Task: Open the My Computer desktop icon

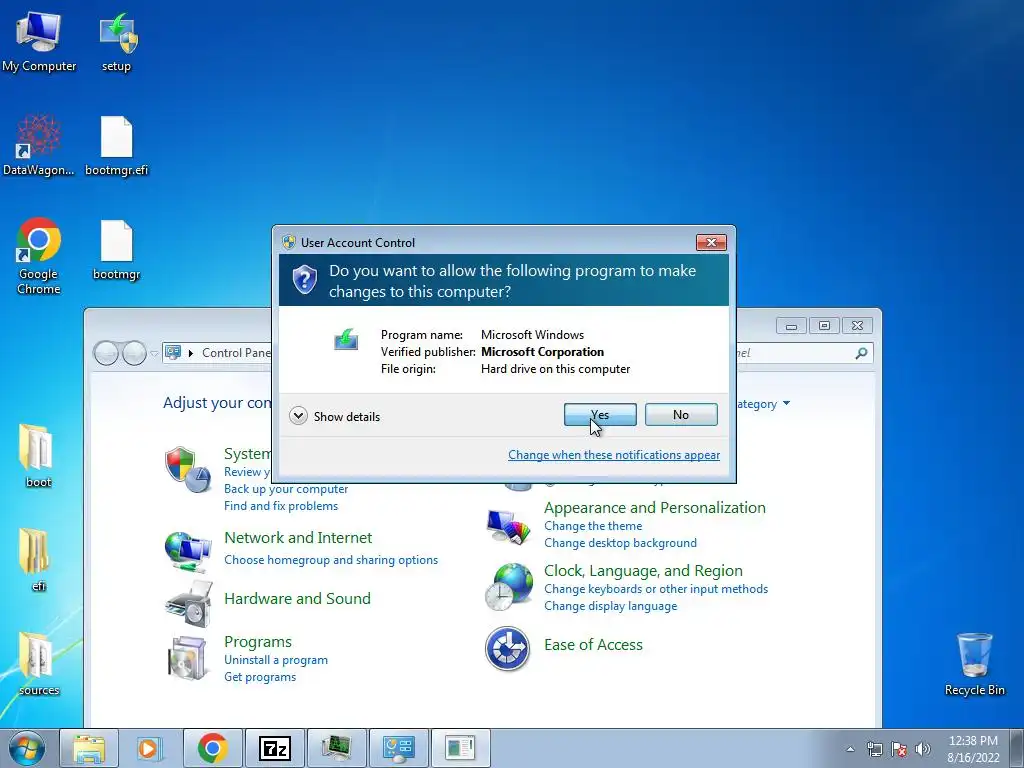Action: click(x=39, y=40)
